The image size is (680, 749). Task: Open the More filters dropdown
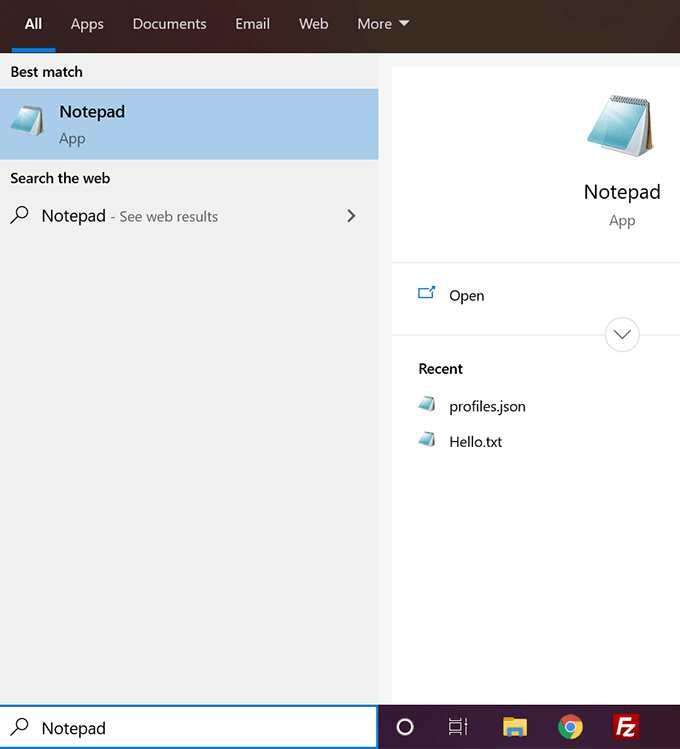(383, 24)
